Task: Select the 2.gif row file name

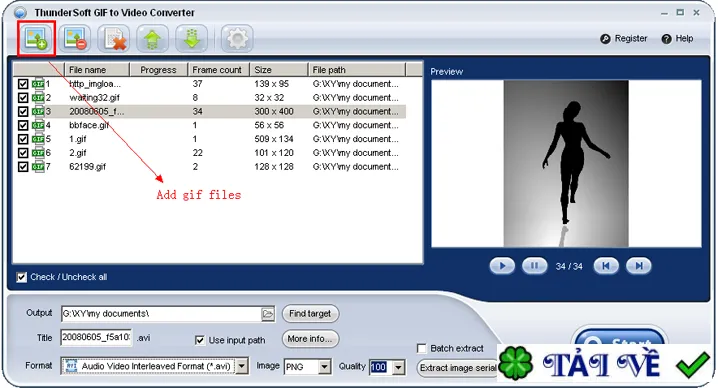Action: 78,153
